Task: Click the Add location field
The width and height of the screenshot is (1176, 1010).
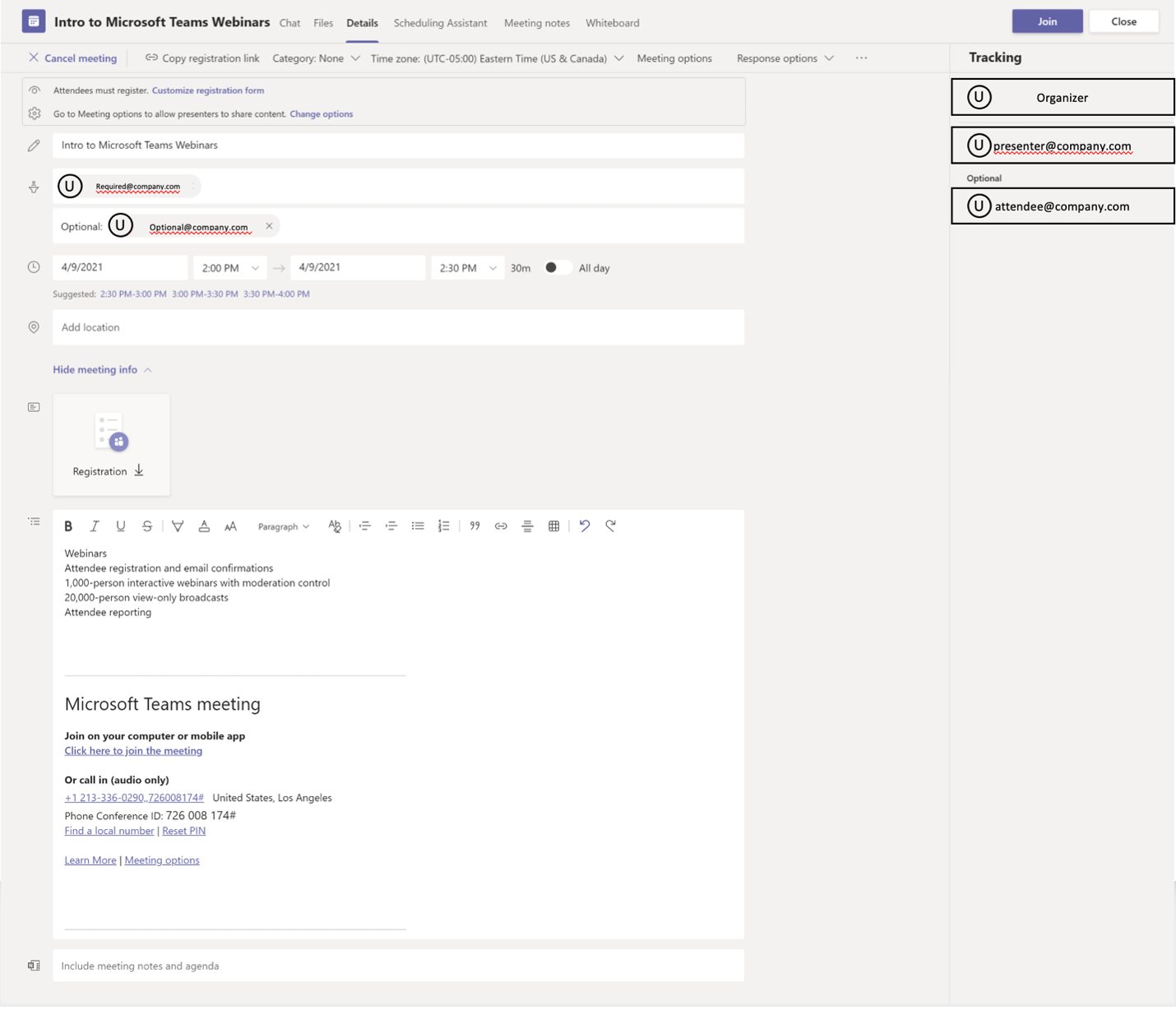Action: coord(398,327)
